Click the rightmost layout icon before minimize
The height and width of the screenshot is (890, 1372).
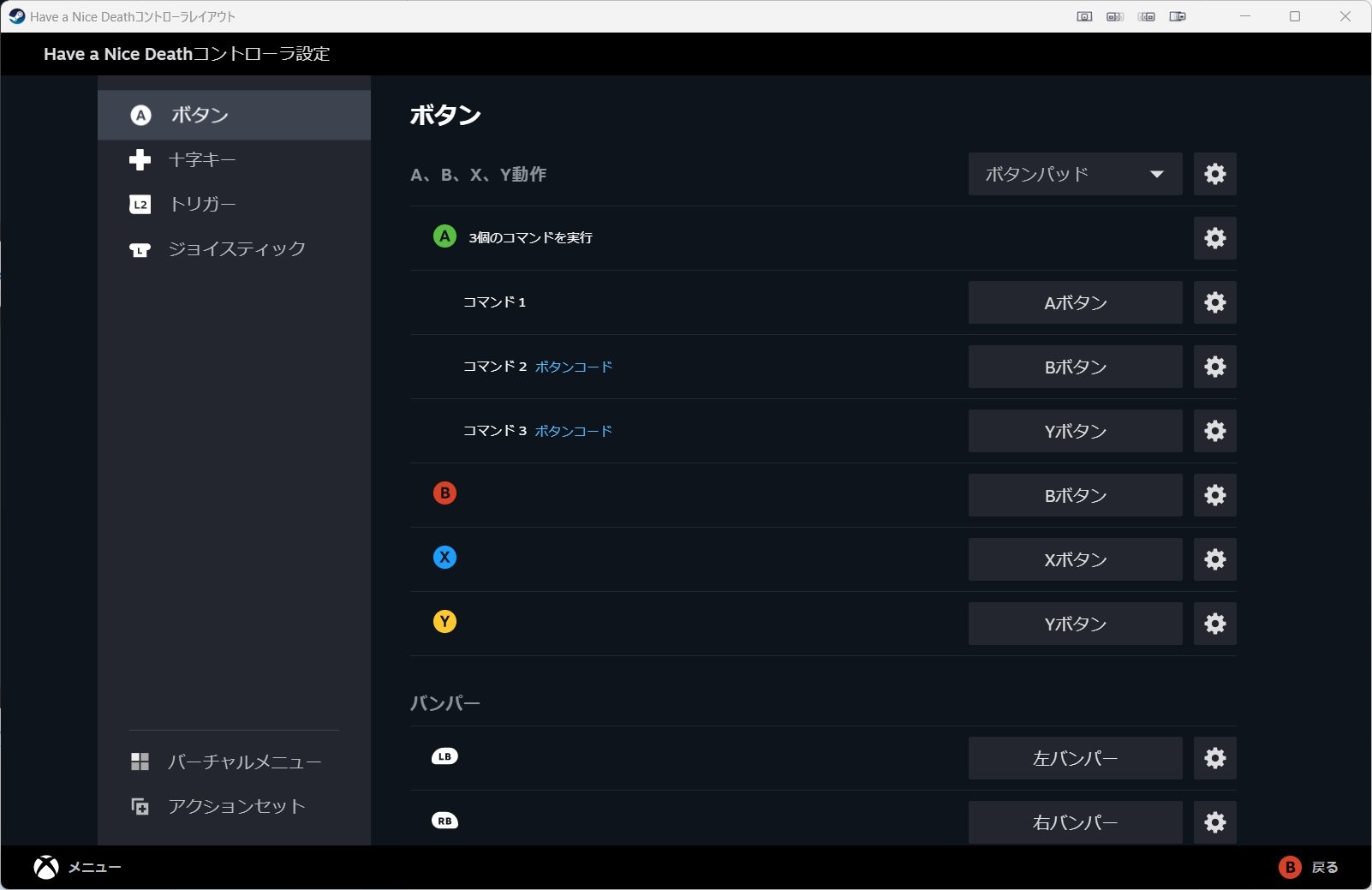(1178, 16)
